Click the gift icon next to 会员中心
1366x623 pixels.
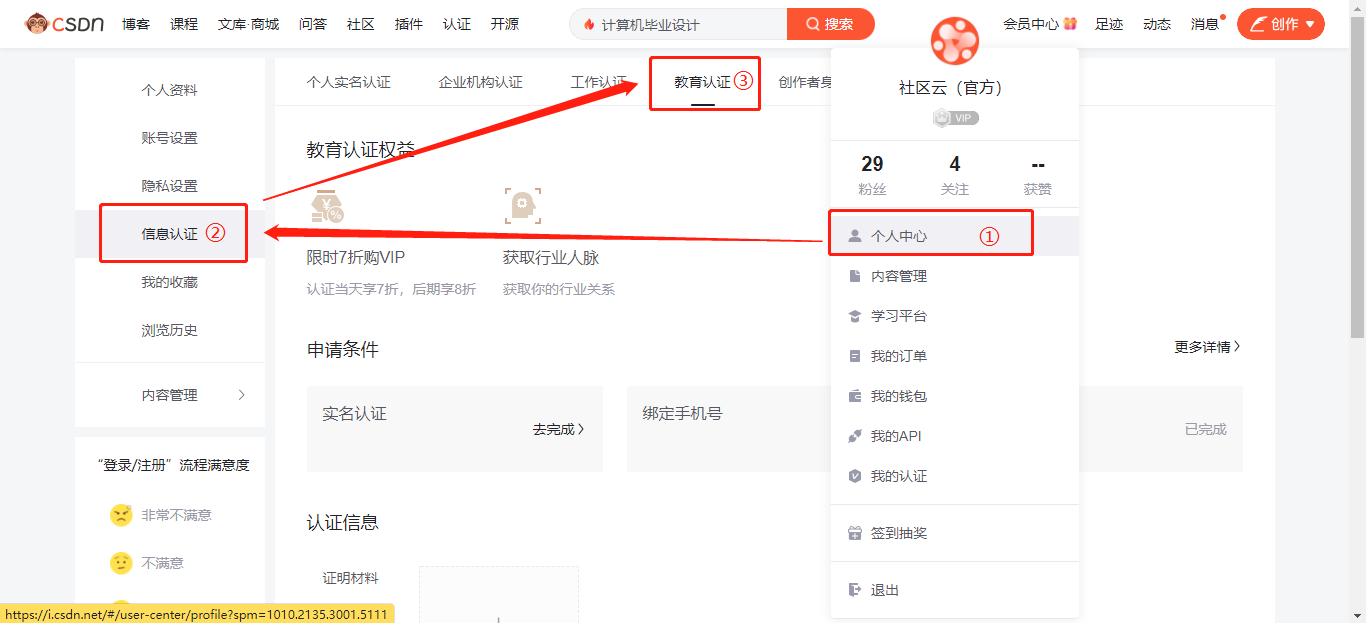point(1070,23)
